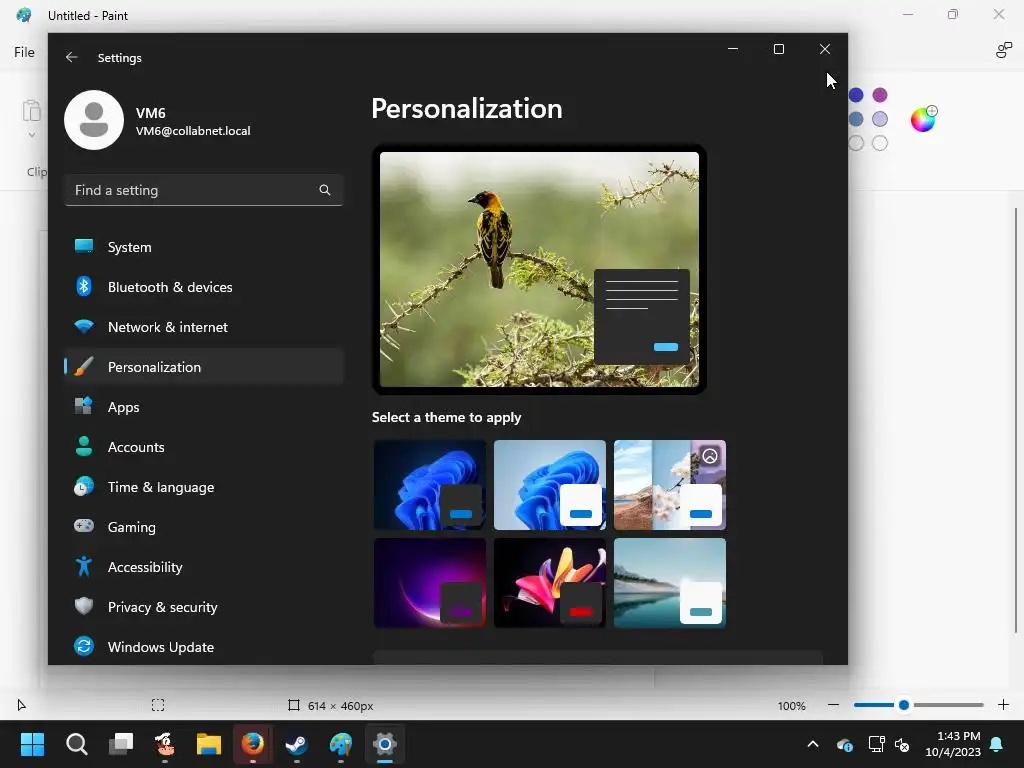1024x768 pixels.
Task: Show hidden system tray icons
Action: [813, 744]
